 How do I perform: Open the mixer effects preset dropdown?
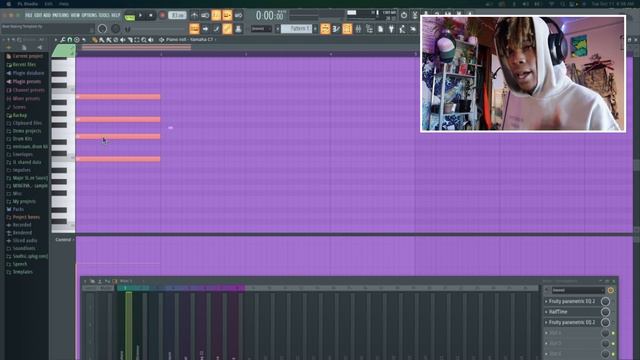point(578,290)
